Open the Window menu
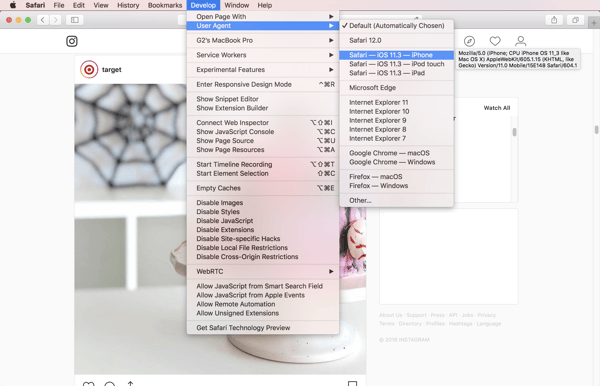This screenshot has height=386, width=600. [236, 5]
